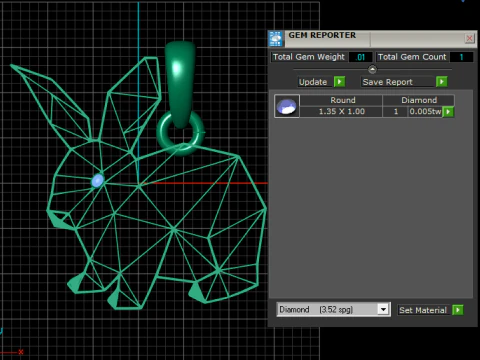
Task: Click the 0.005tw weight cell
Action: click(x=425, y=111)
